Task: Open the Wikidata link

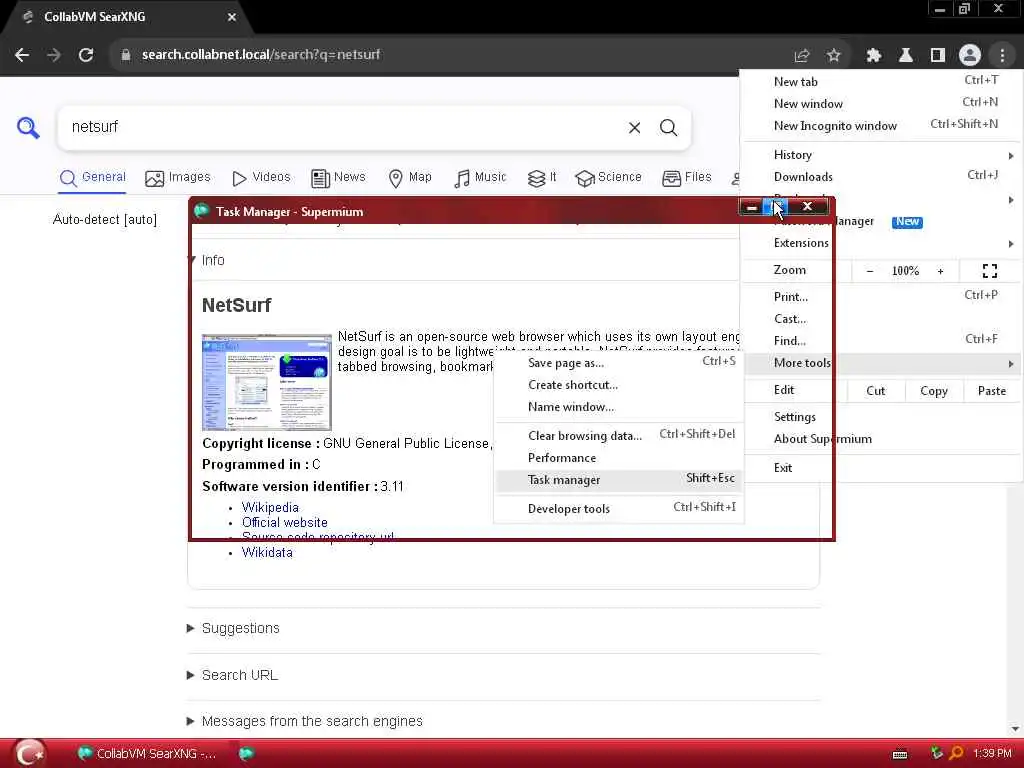Action: pyautogui.click(x=267, y=552)
